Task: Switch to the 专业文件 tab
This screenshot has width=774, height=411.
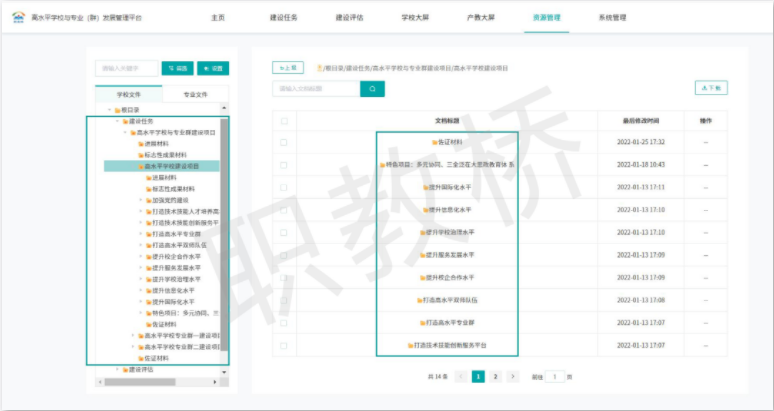Action: pyautogui.click(x=195, y=94)
